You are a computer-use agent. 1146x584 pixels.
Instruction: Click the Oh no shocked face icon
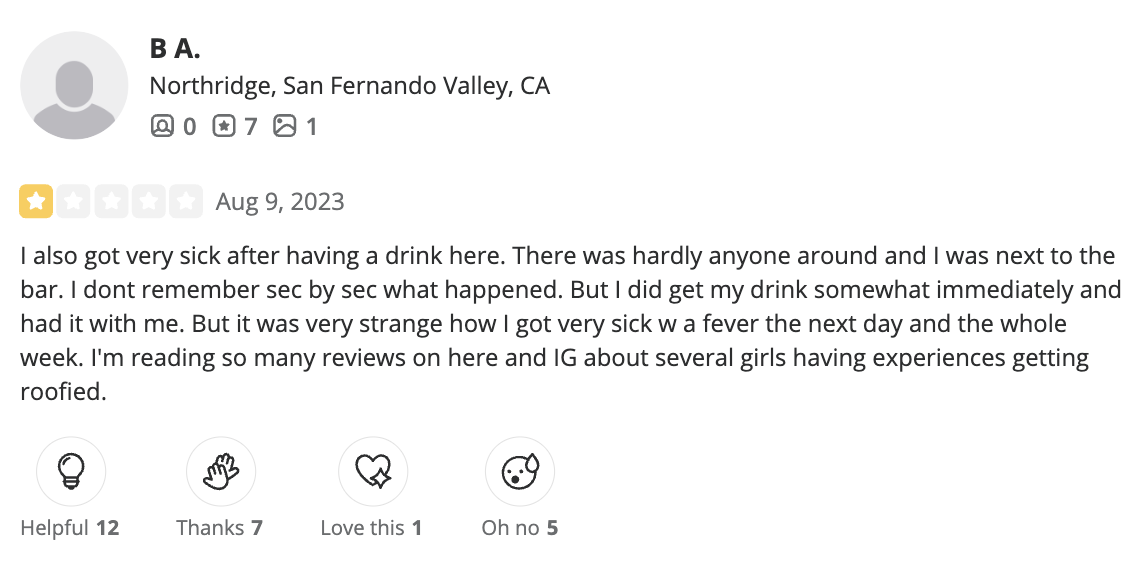pyautogui.click(x=519, y=471)
